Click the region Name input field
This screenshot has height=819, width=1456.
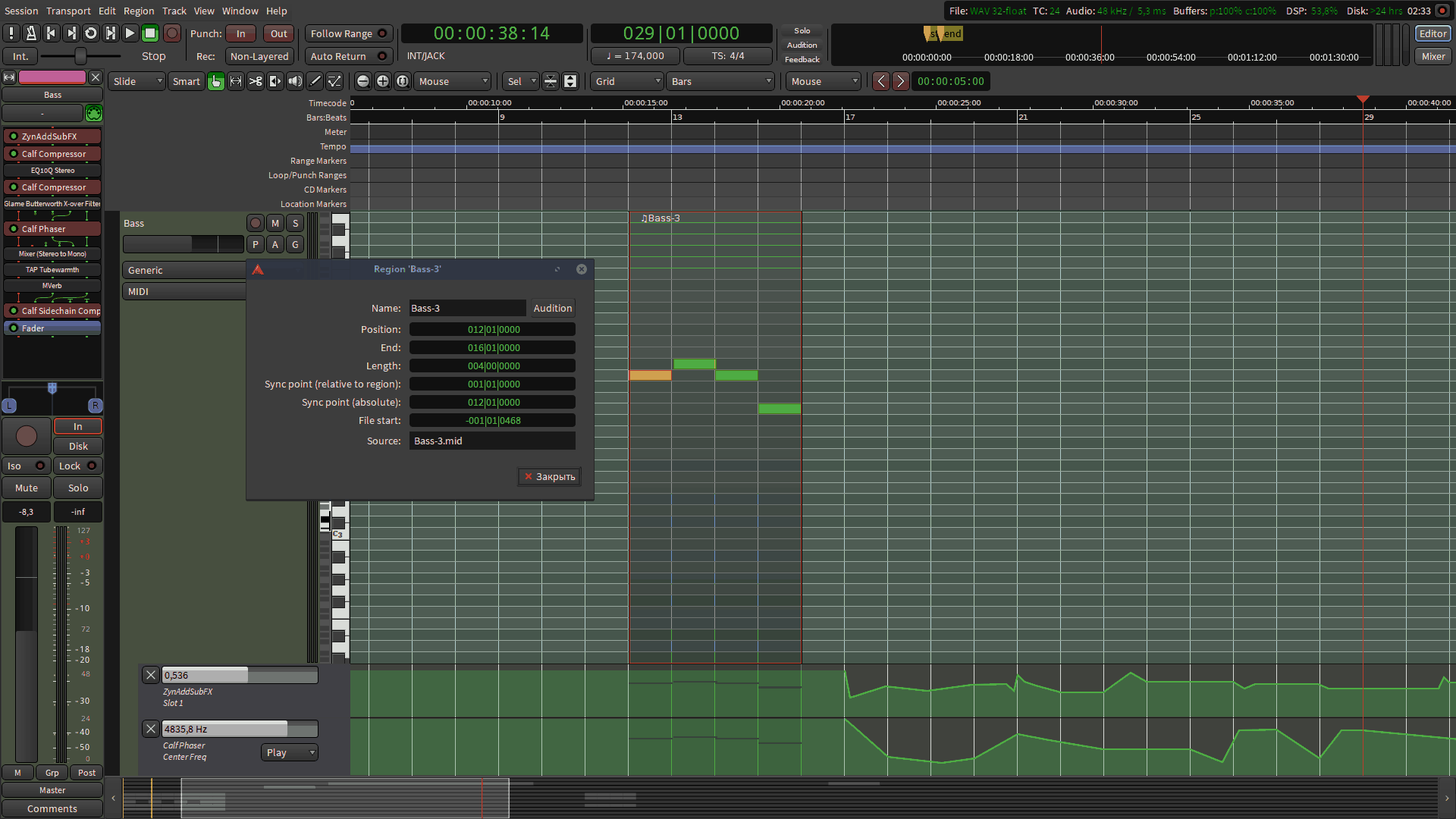tap(466, 308)
